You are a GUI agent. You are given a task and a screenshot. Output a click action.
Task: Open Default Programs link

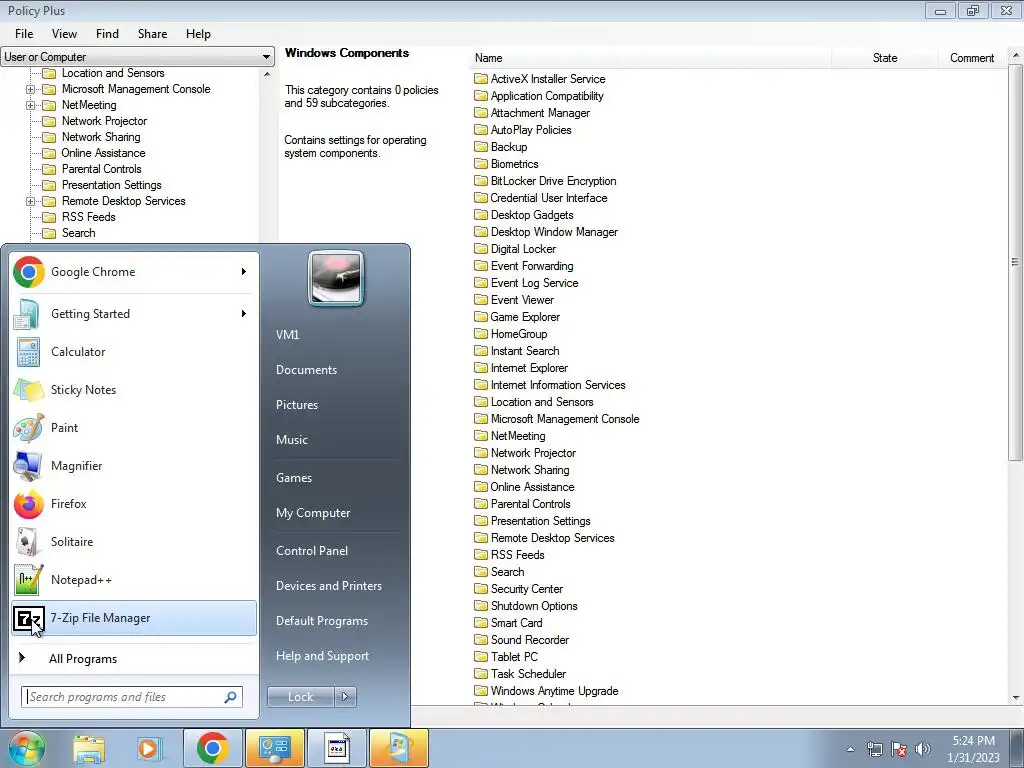point(322,621)
